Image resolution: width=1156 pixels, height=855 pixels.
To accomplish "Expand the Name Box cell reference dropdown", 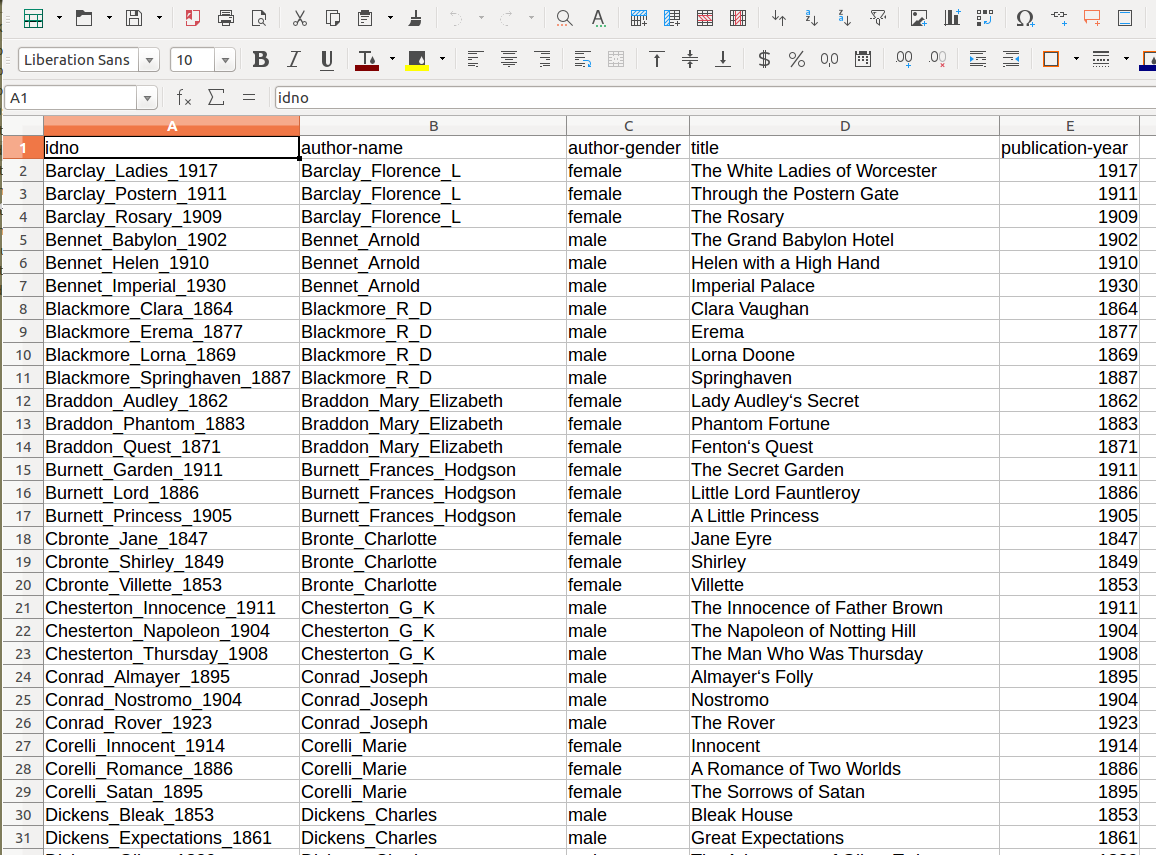I will [149, 98].
